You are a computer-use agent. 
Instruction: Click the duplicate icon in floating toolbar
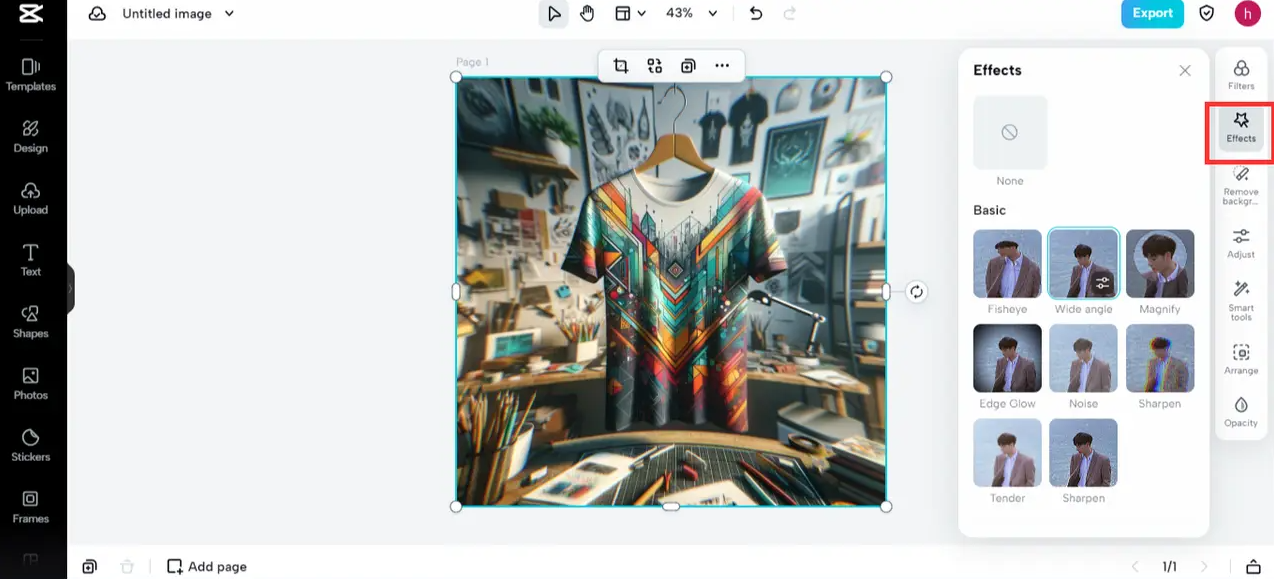point(688,66)
